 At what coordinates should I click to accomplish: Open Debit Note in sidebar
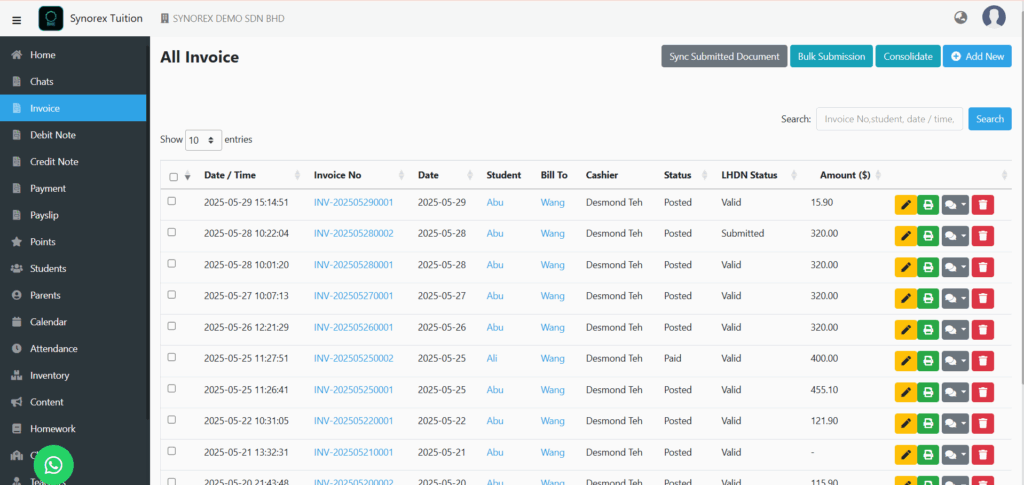click(73, 135)
